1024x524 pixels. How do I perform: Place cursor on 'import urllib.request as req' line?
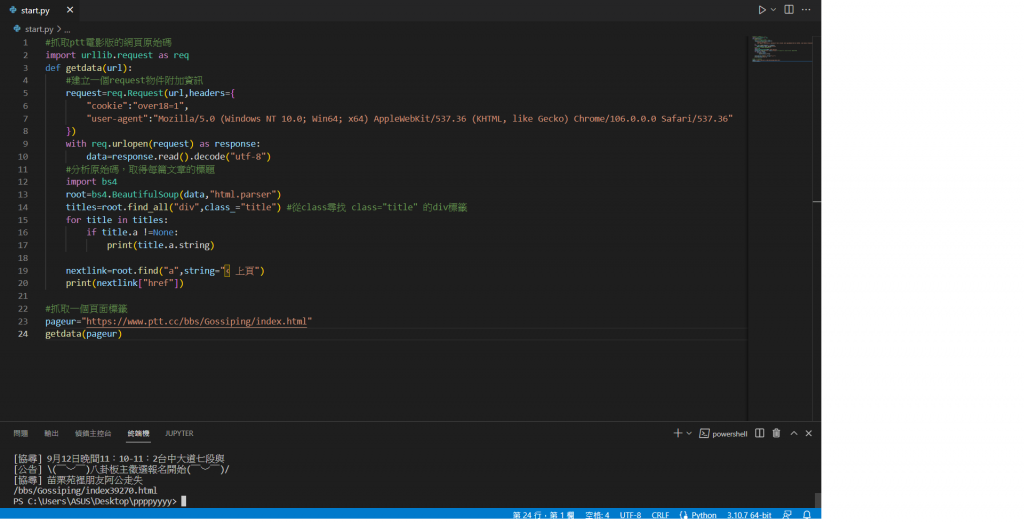(x=117, y=56)
